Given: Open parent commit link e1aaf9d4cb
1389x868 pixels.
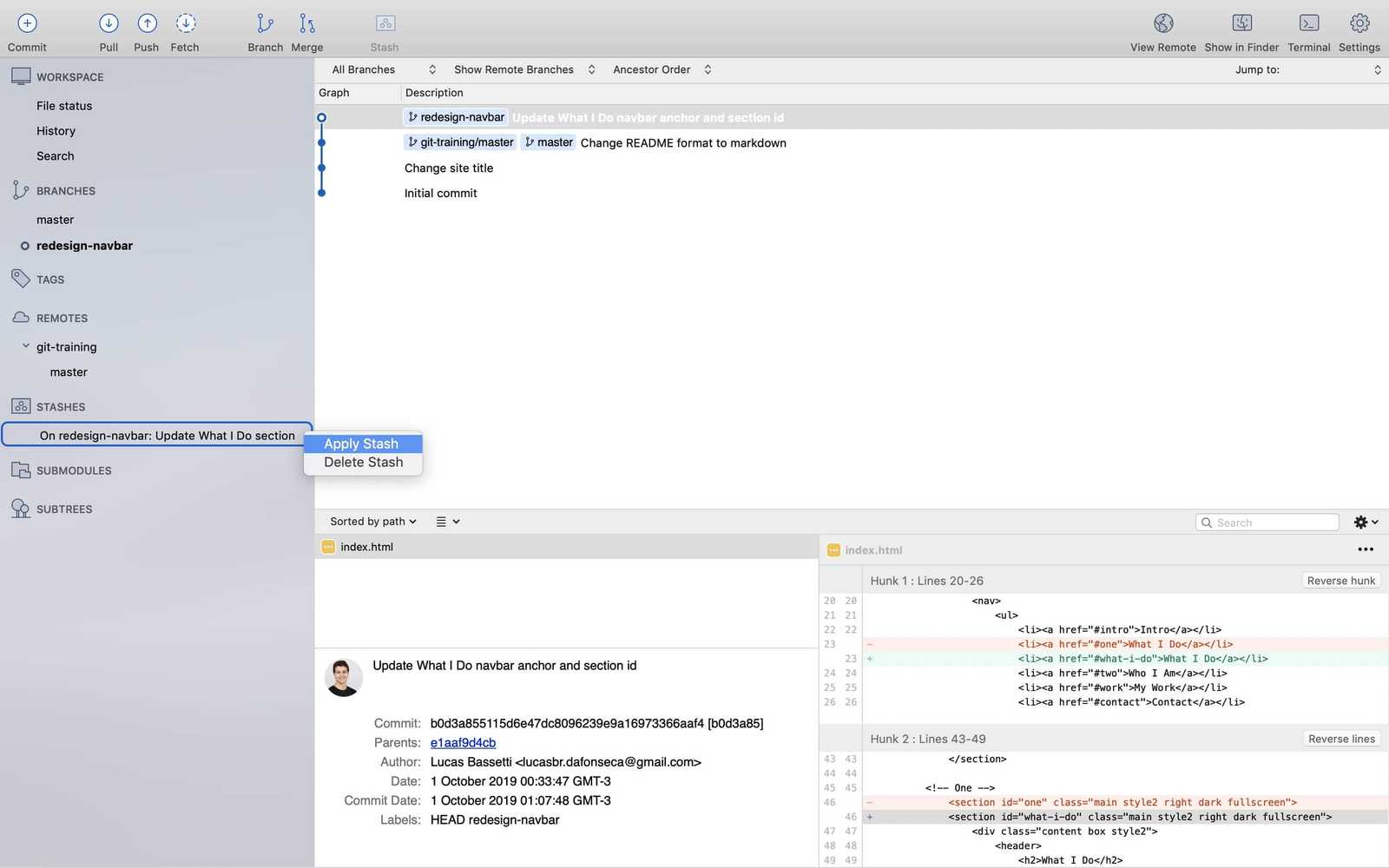Looking at the screenshot, I should [x=462, y=742].
